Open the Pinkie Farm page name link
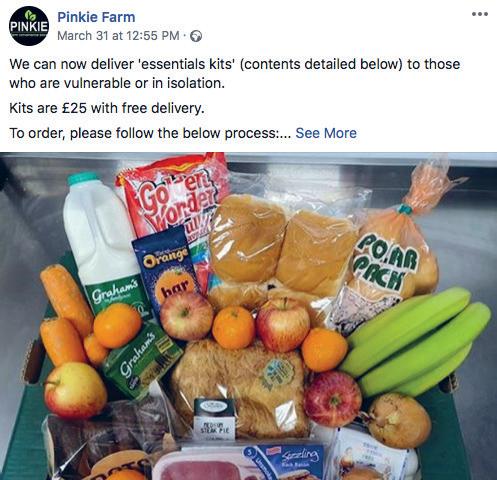Screen dimensions: 497x480 point(96,17)
